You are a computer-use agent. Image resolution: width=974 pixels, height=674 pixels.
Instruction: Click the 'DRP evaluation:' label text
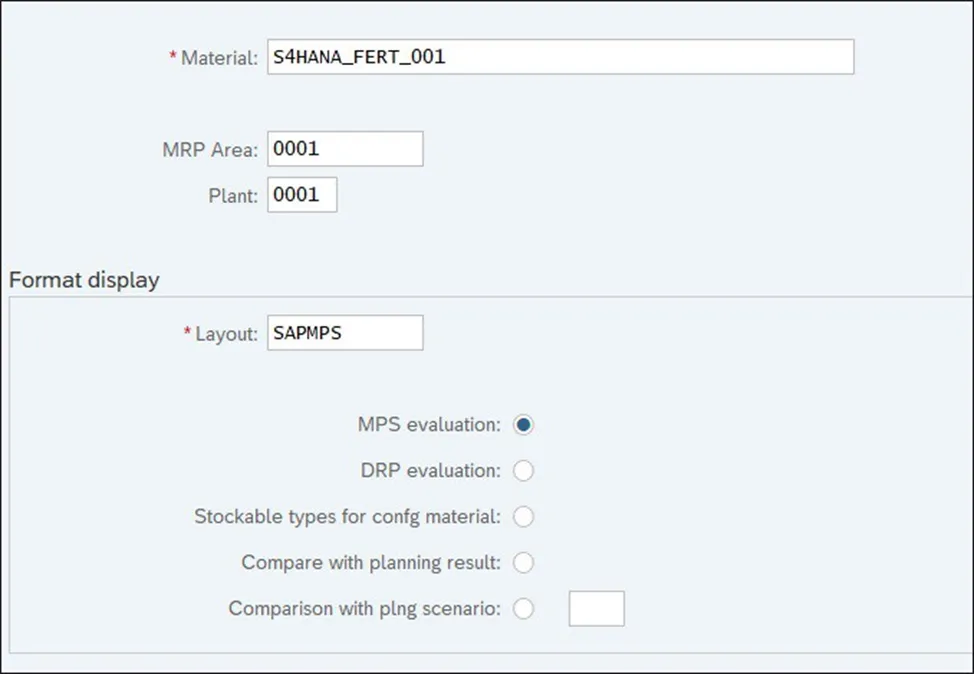pyautogui.click(x=430, y=471)
